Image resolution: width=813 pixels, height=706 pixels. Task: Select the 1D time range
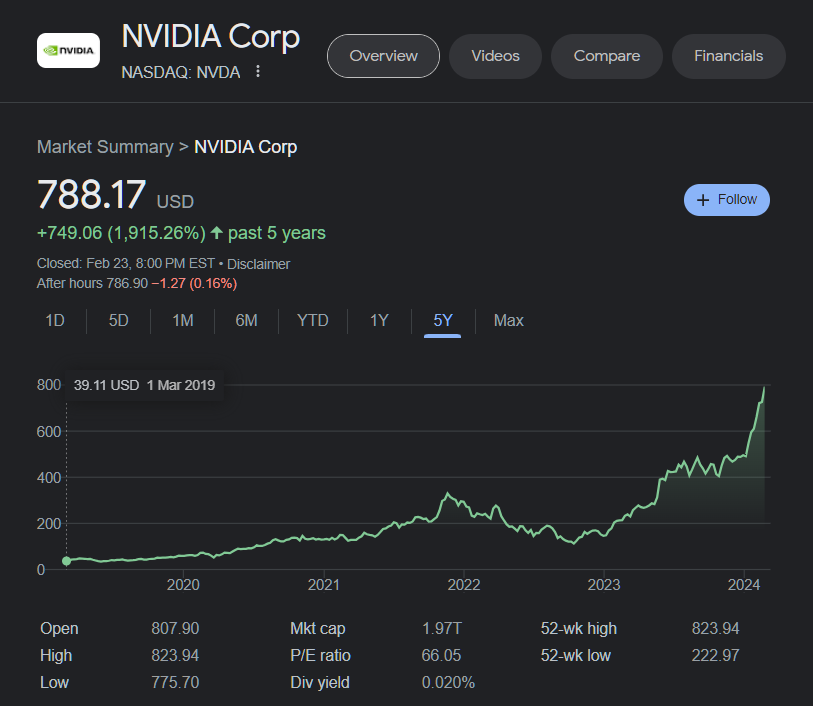(55, 320)
